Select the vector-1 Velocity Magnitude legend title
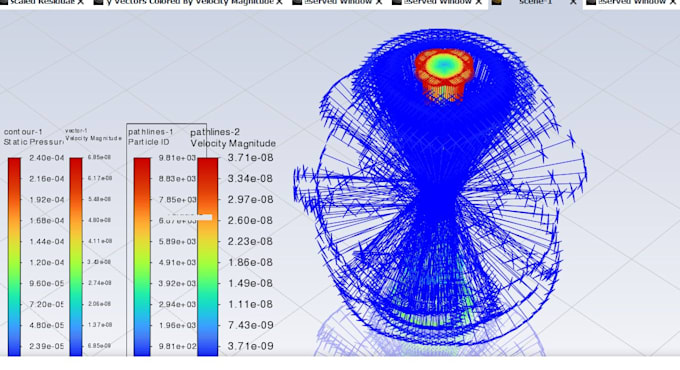The width and height of the screenshot is (680, 370). 93,134
